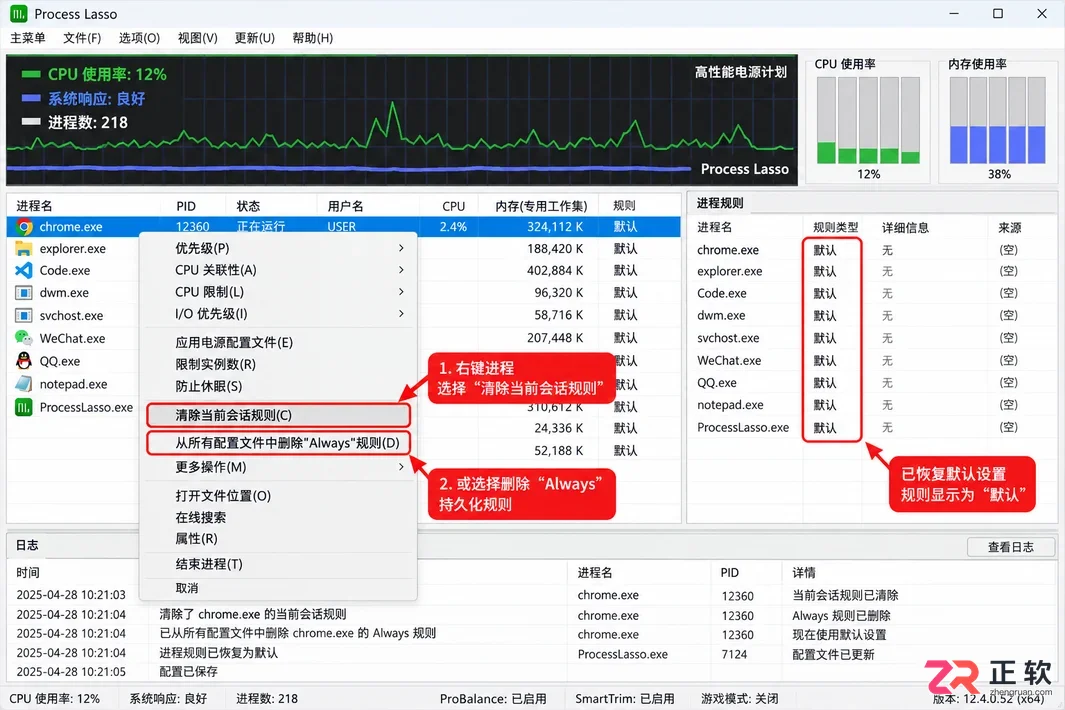Click ProcessLasso.exe PID 7124 in log

coord(734,655)
